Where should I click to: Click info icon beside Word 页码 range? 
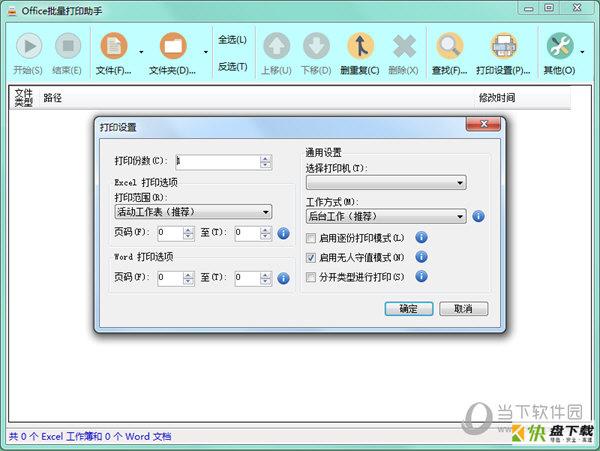coord(283,278)
